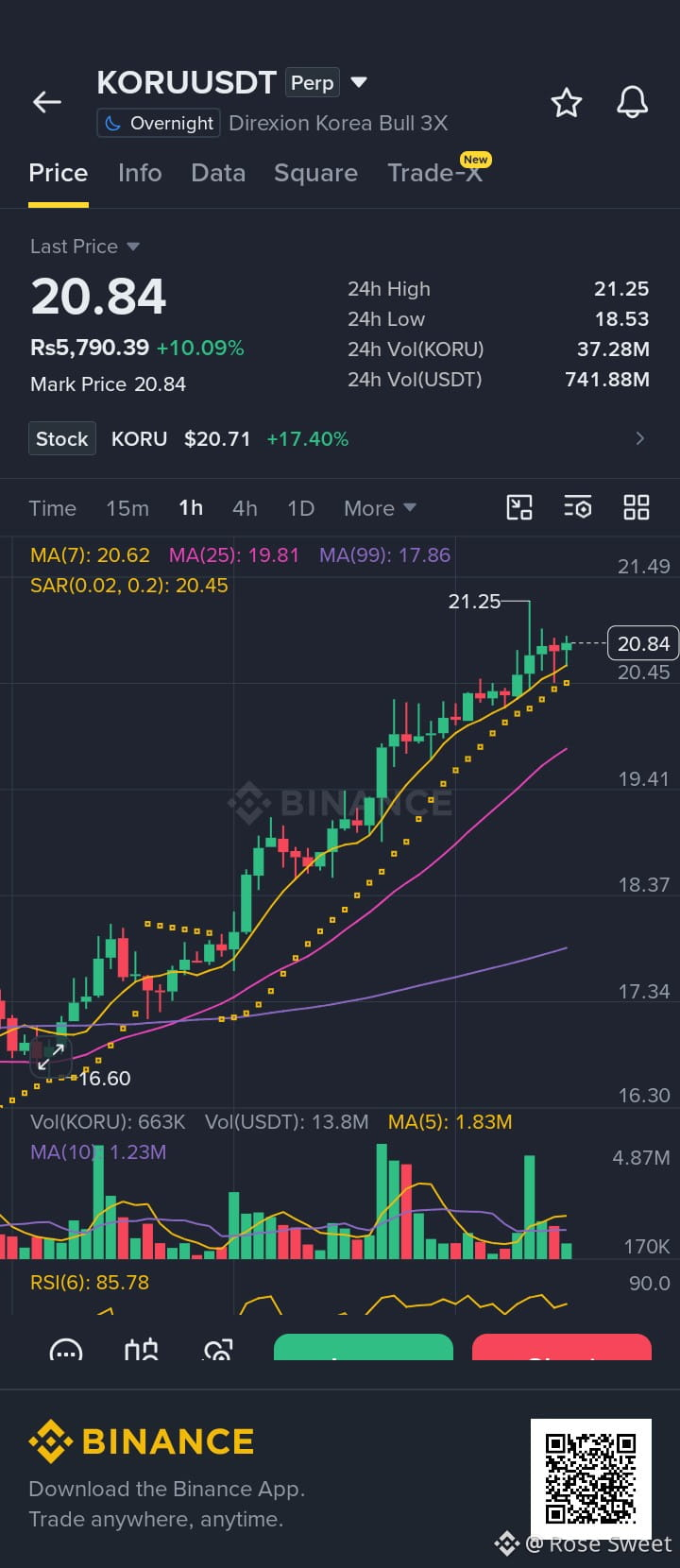Screen dimensions: 680x1568
Task: Tap the 20.84 current price tag on axis
Action: pyautogui.click(x=643, y=643)
